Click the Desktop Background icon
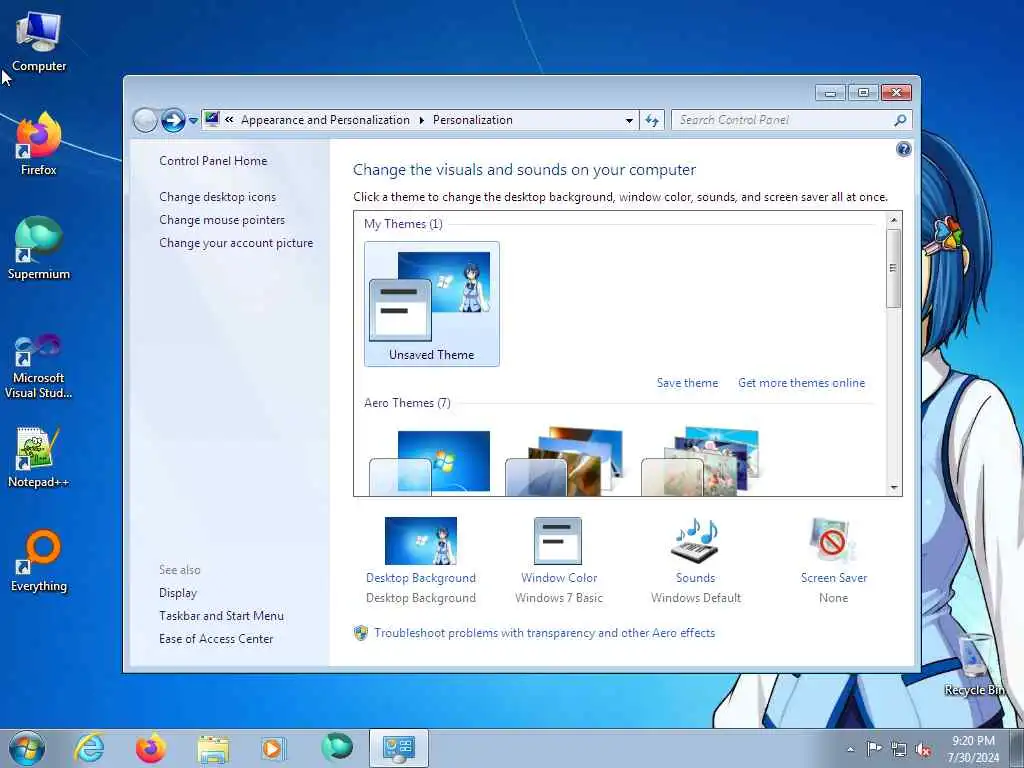The image size is (1024, 768). pos(421,541)
